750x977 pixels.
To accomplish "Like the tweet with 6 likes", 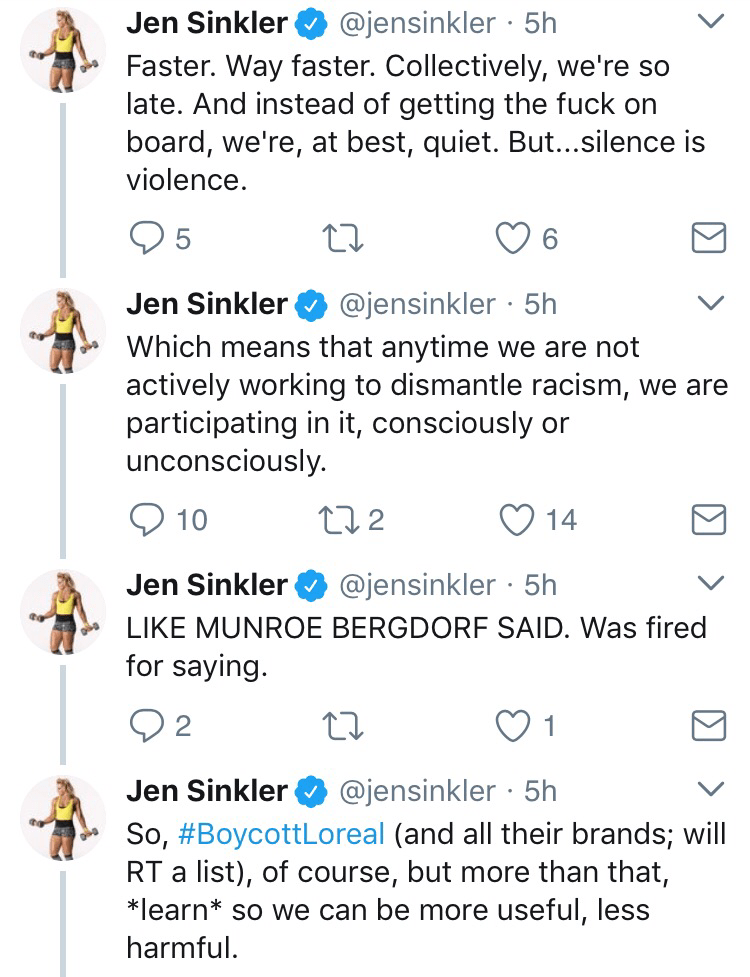I will (x=514, y=238).
